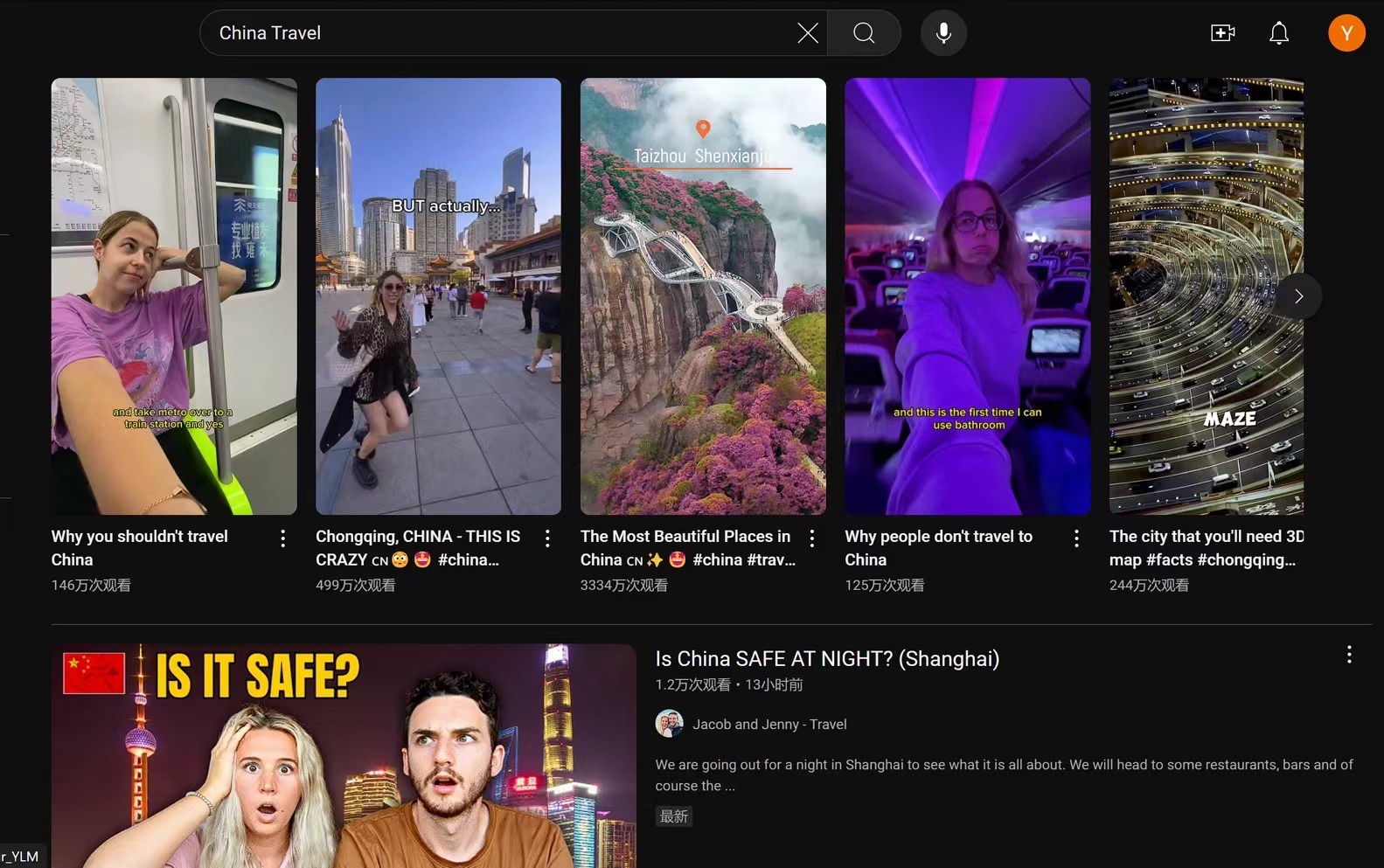Visit Jacob and Jenny - Travel channel
Screen dimensions: 1384x868
point(769,724)
